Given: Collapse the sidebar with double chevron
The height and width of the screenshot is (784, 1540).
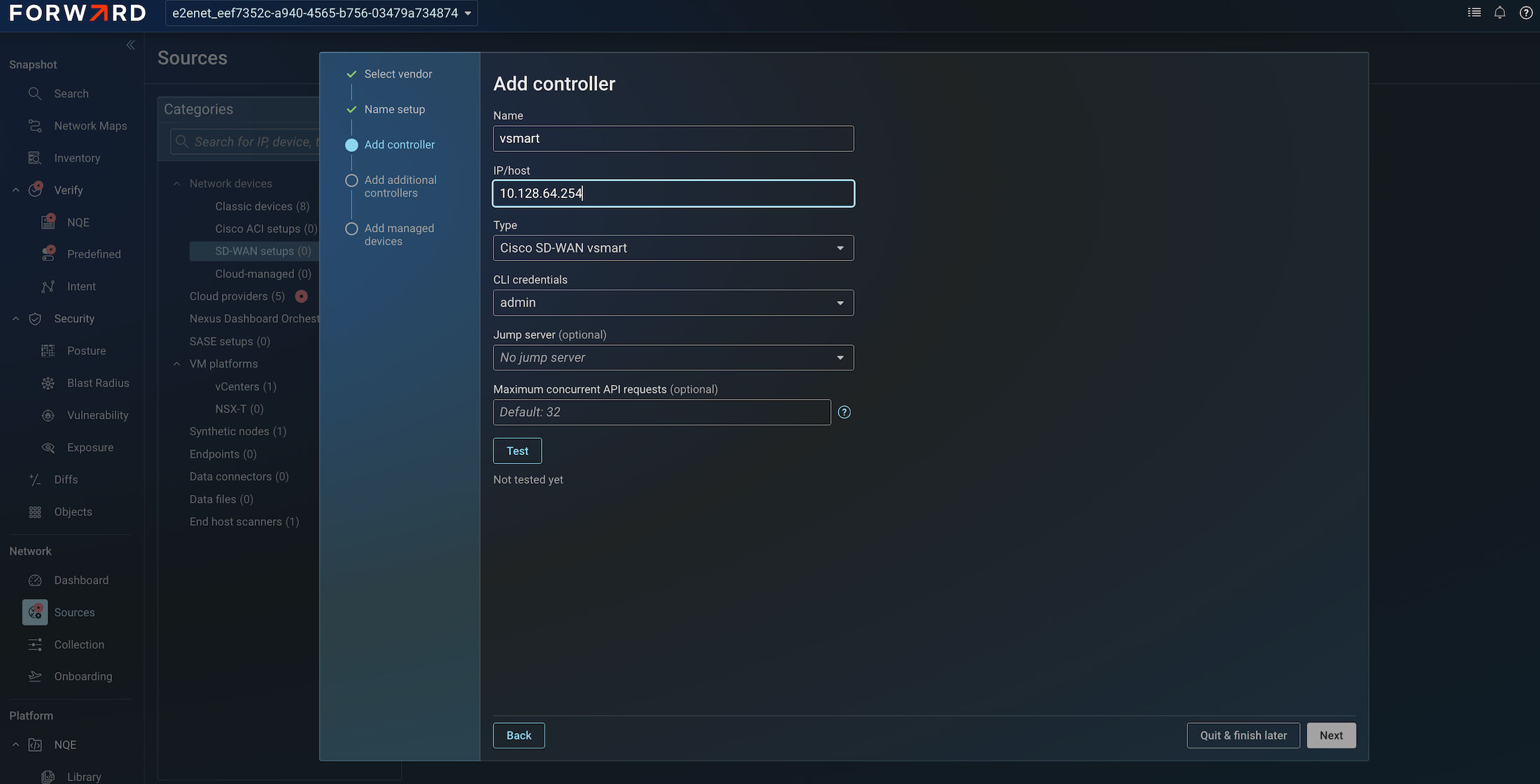Looking at the screenshot, I should (130, 45).
